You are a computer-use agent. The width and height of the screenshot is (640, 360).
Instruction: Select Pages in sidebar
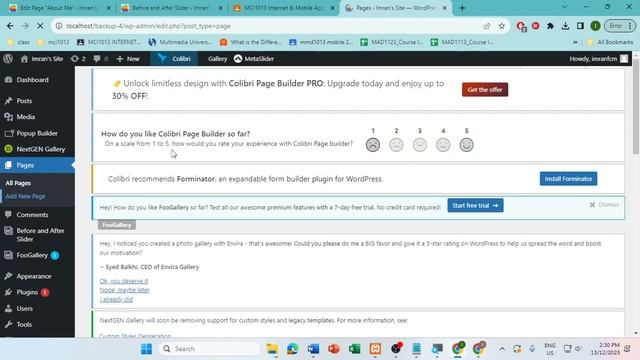tap(37, 165)
